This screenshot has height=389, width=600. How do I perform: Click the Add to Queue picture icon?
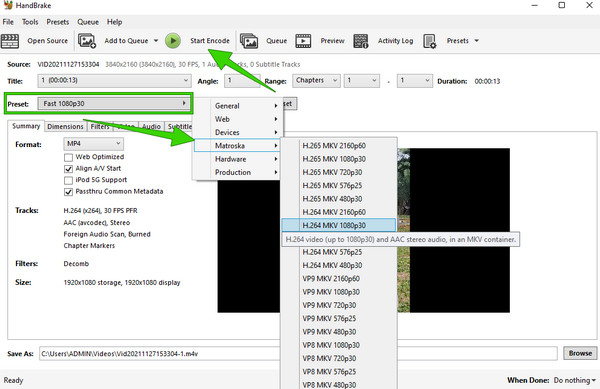[87, 41]
